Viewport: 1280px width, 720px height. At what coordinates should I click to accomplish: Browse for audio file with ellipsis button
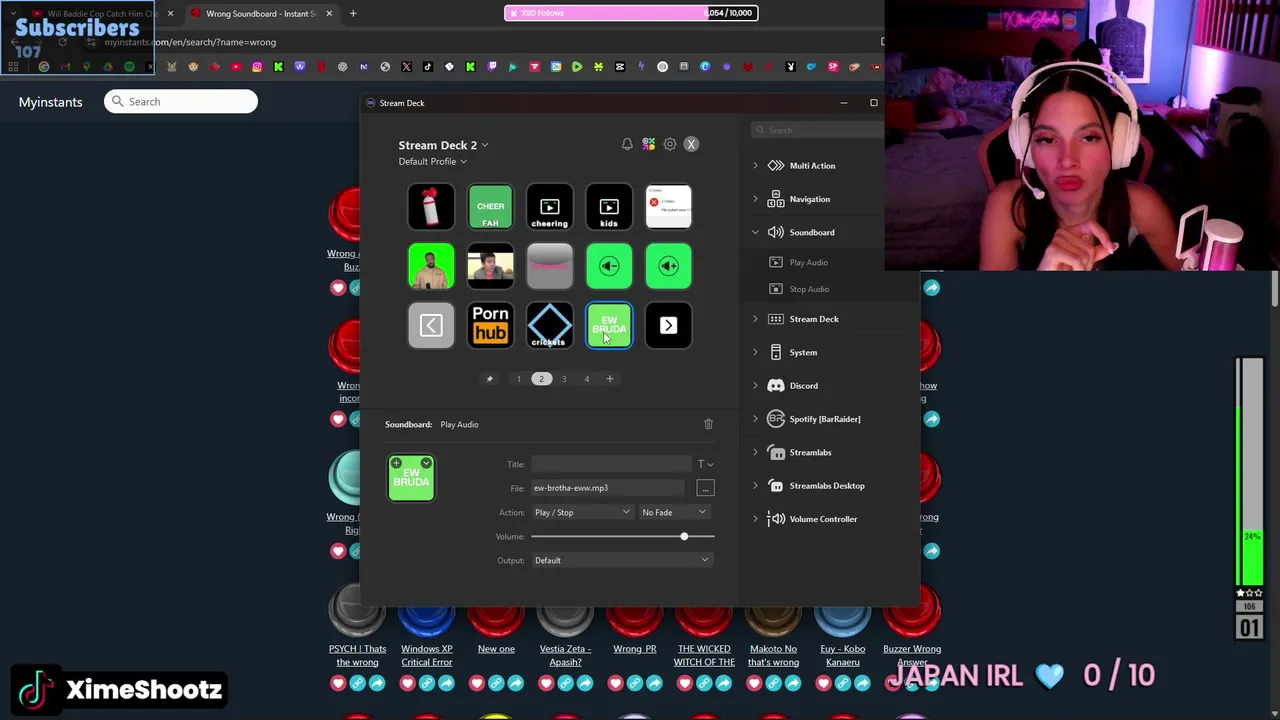coord(705,488)
